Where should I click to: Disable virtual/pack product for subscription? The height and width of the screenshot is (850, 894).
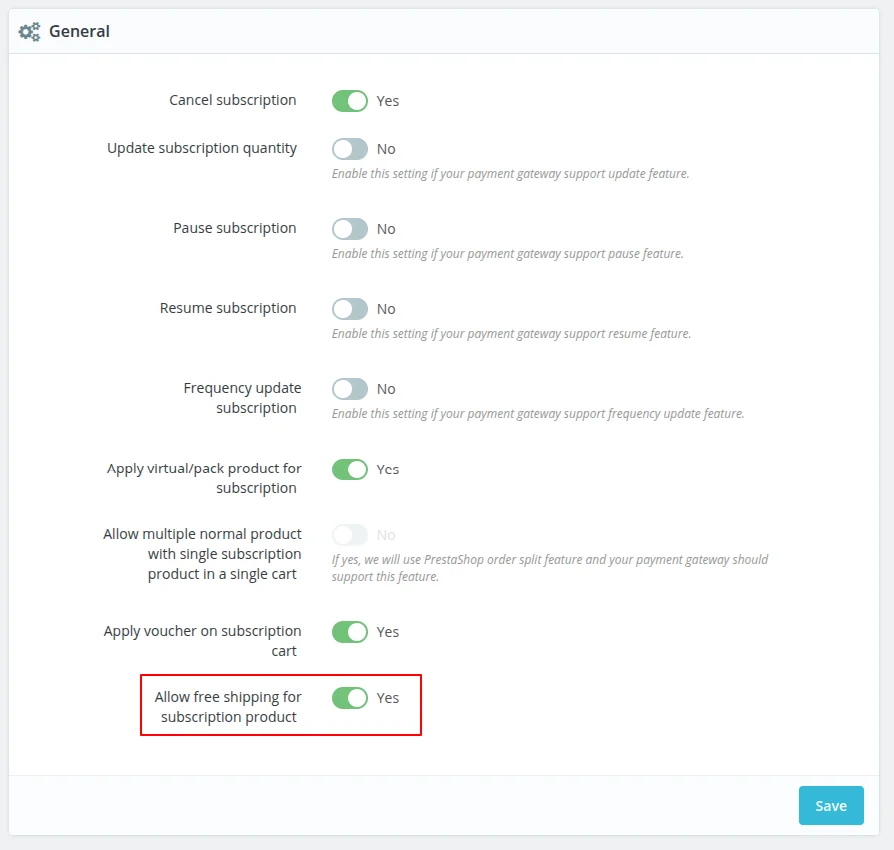[350, 468]
